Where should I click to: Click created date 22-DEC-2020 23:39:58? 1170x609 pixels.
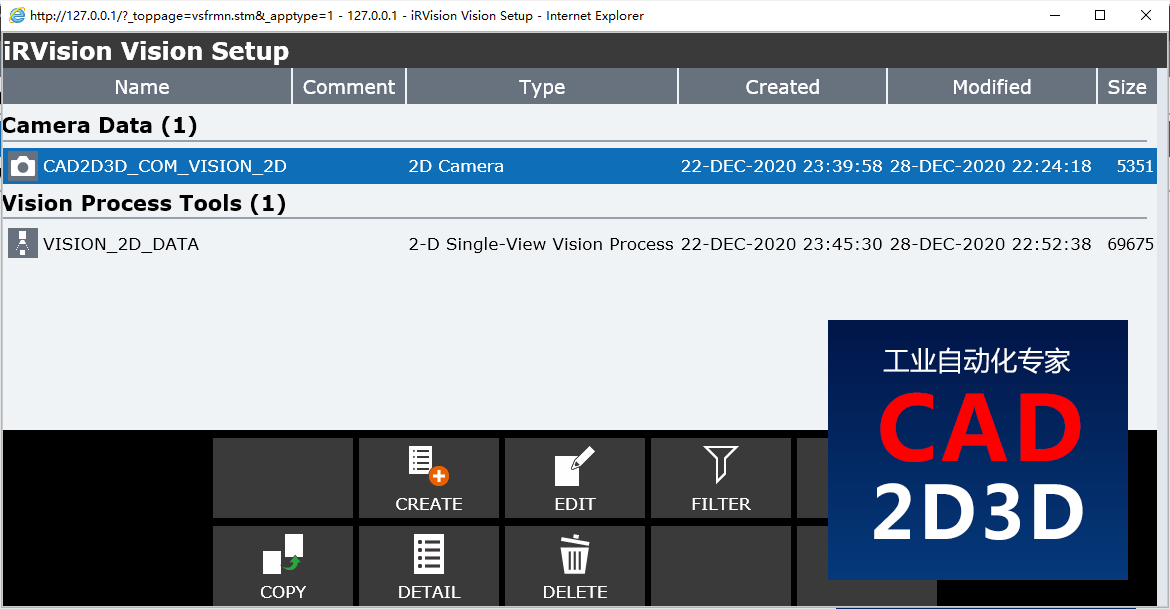781,166
